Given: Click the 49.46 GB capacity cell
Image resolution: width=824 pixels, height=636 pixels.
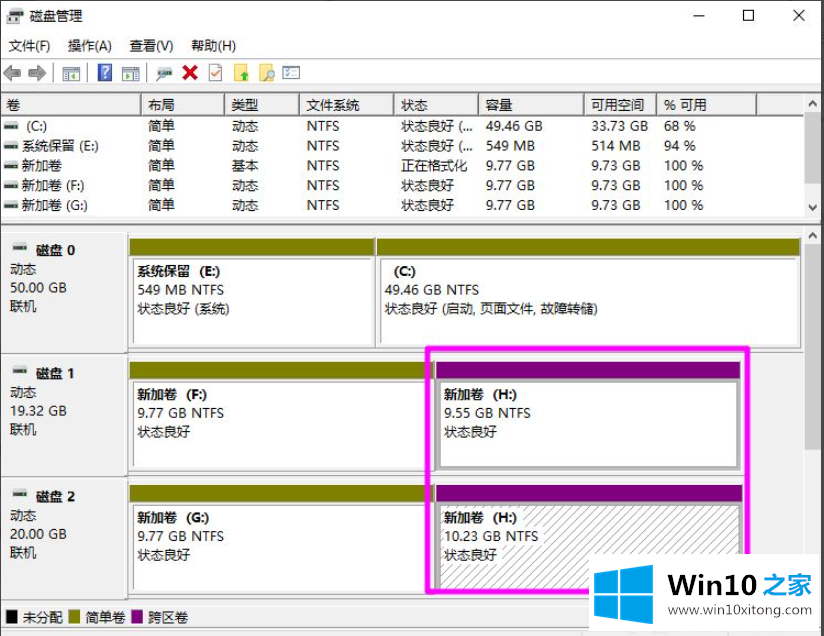Looking at the screenshot, I should [514, 126].
